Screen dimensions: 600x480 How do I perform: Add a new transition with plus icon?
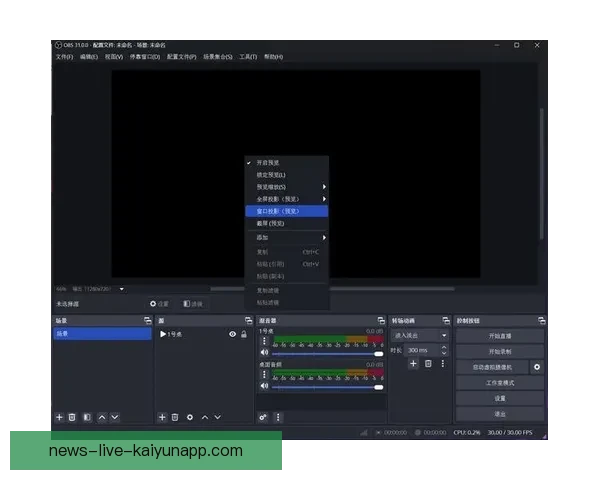413,364
